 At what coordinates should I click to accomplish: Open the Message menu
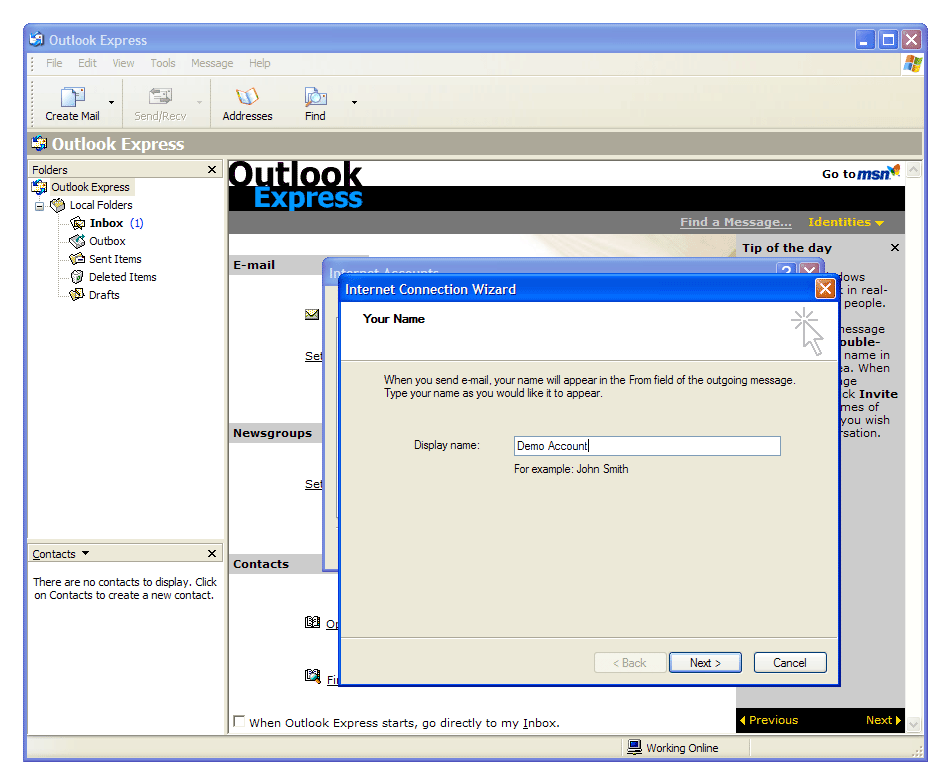tap(212, 63)
